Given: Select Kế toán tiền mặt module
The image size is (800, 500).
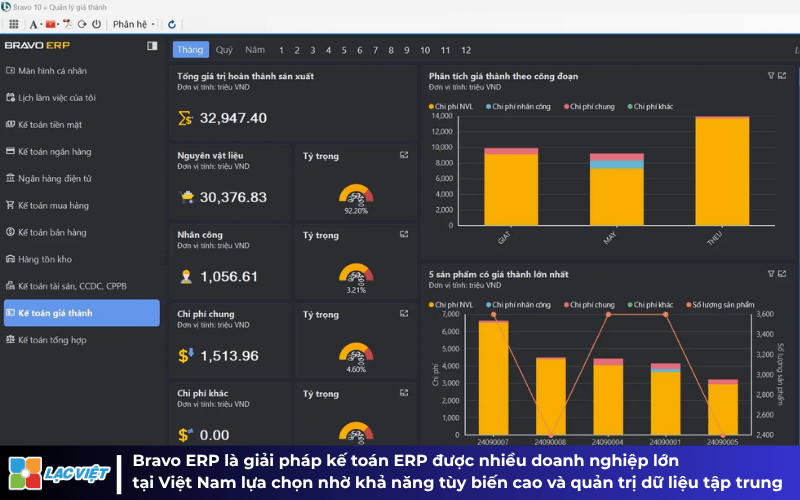Looking at the screenshot, I should click(43, 124).
